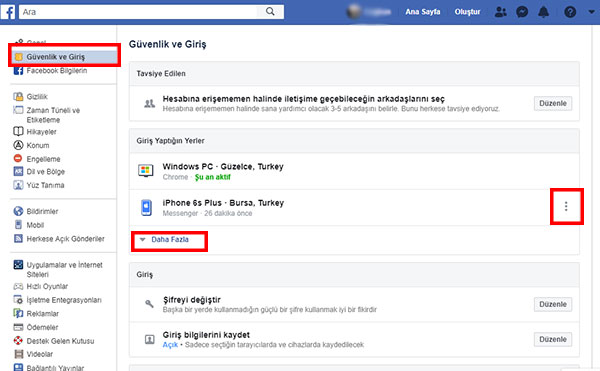Click the profile picture in top bar
The width and height of the screenshot is (600, 371).
[x=354, y=12]
